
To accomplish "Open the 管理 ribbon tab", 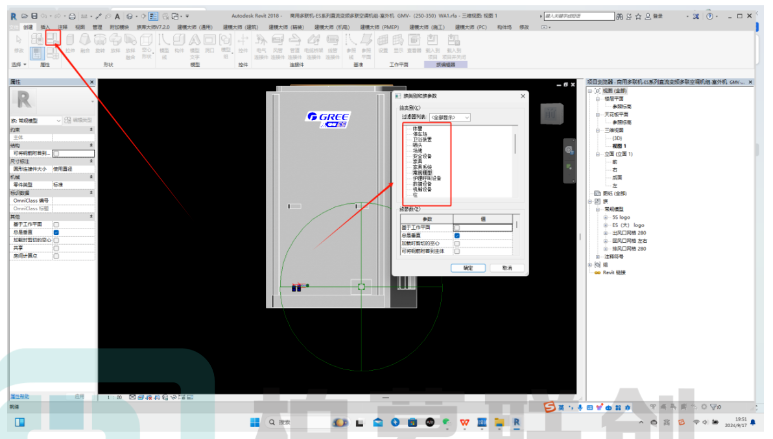I will pyautogui.click(x=98, y=27).
